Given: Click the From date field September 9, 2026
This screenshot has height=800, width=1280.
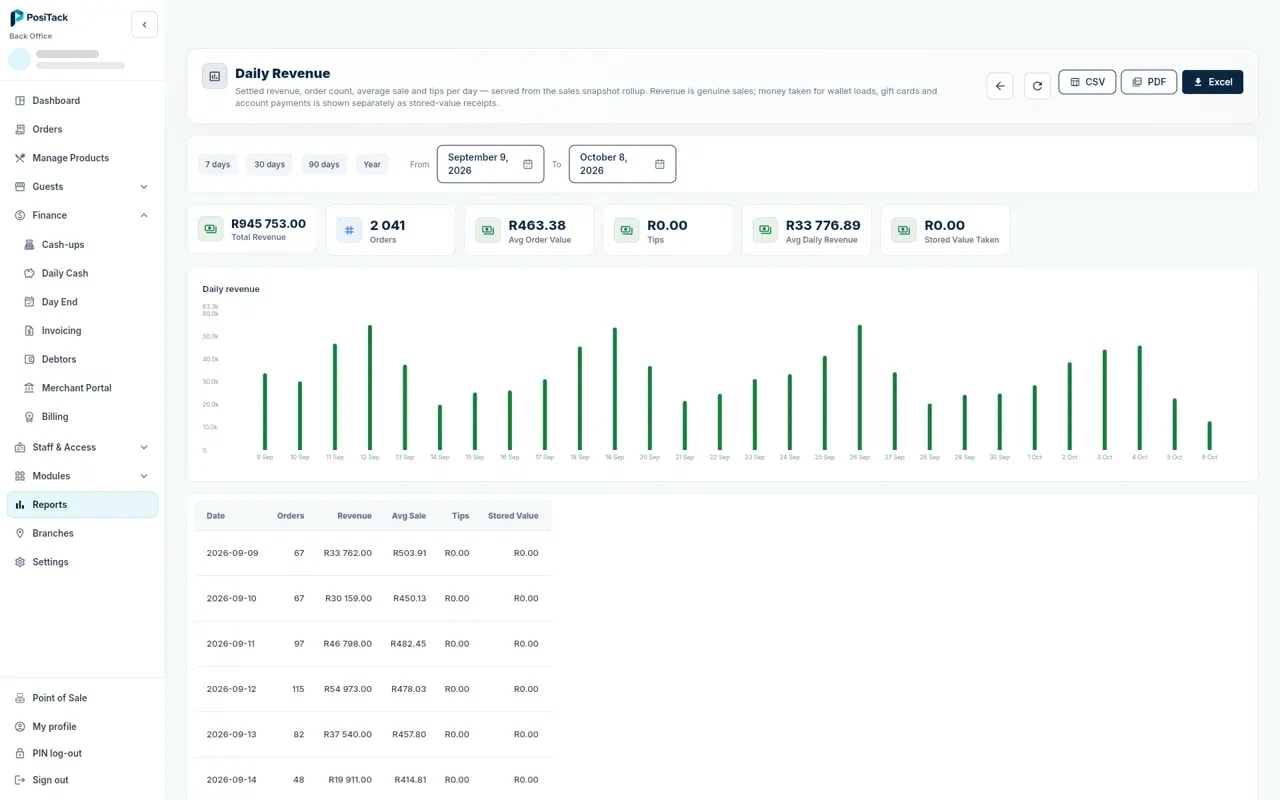Looking at the screenshot, I should coord(490,164).
